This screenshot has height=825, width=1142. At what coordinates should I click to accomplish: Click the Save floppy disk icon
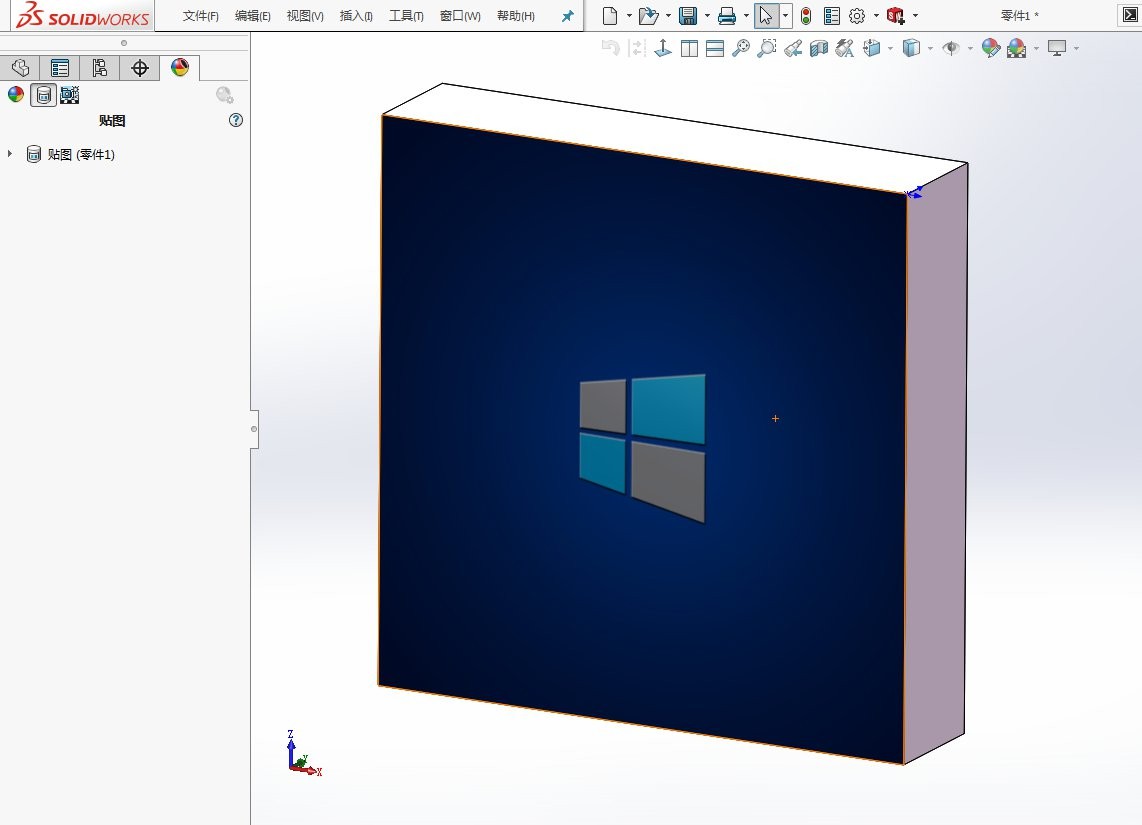[688, 15]
